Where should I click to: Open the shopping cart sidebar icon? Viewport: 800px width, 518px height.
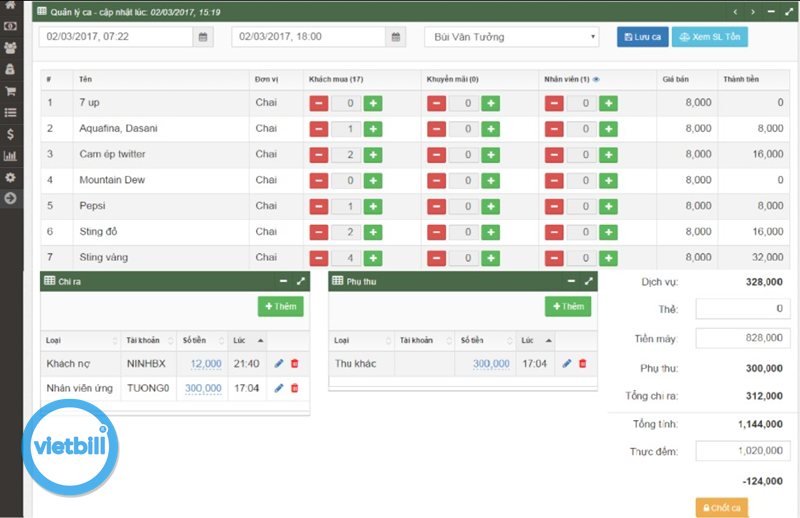[10, 91]
